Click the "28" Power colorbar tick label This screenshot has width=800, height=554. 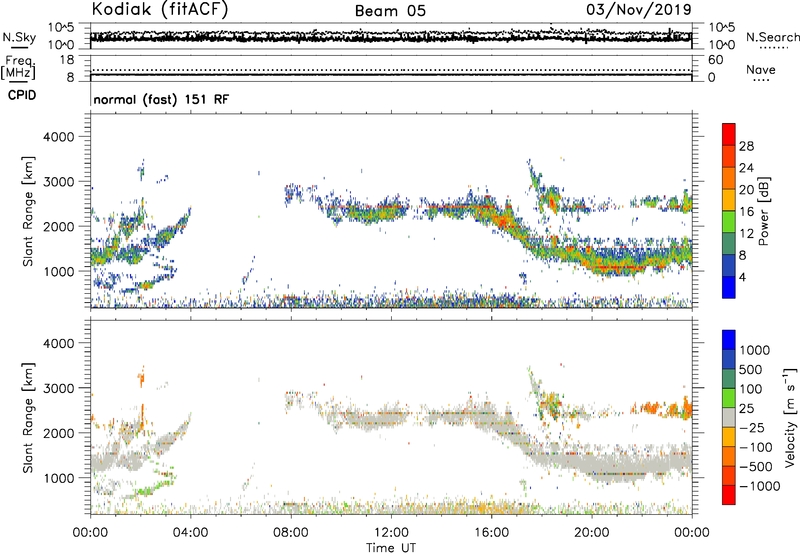click(x=746, y=146)
